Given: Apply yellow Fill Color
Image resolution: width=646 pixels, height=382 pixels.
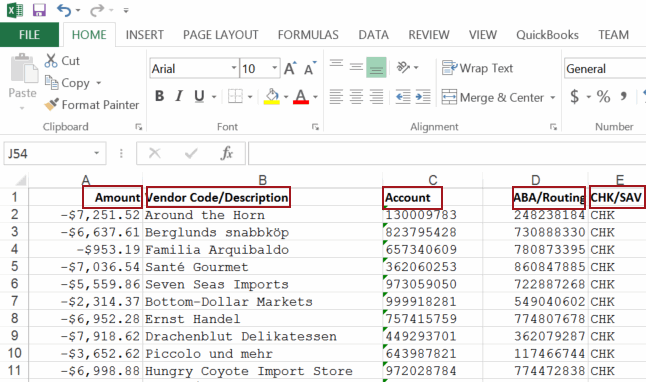Looking at the screenshot, I should 272,96.
